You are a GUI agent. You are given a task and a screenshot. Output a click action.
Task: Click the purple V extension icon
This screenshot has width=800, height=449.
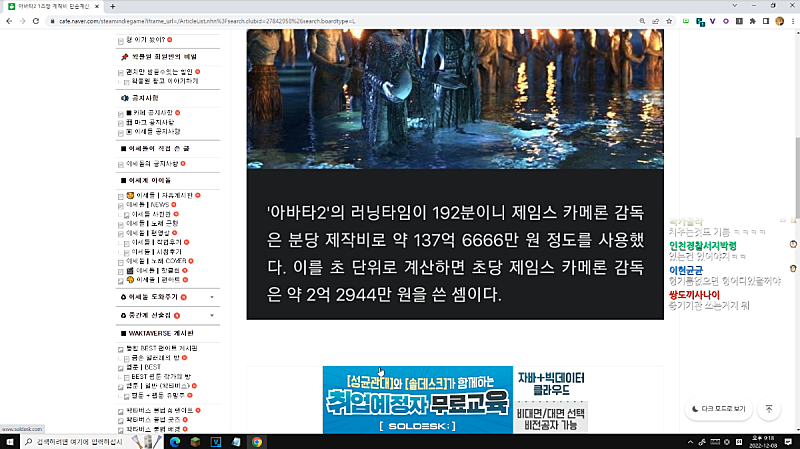[x=713, y=21]
